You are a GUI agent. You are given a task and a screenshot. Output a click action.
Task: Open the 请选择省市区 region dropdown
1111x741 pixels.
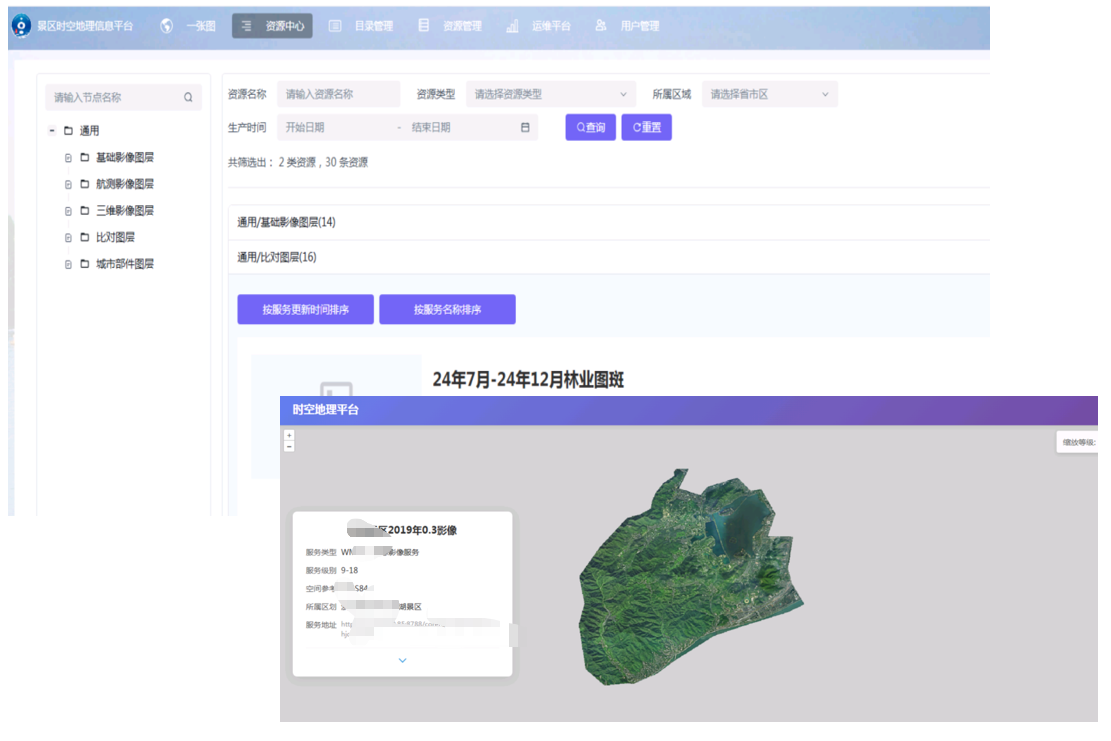click(x=769, y=94)
